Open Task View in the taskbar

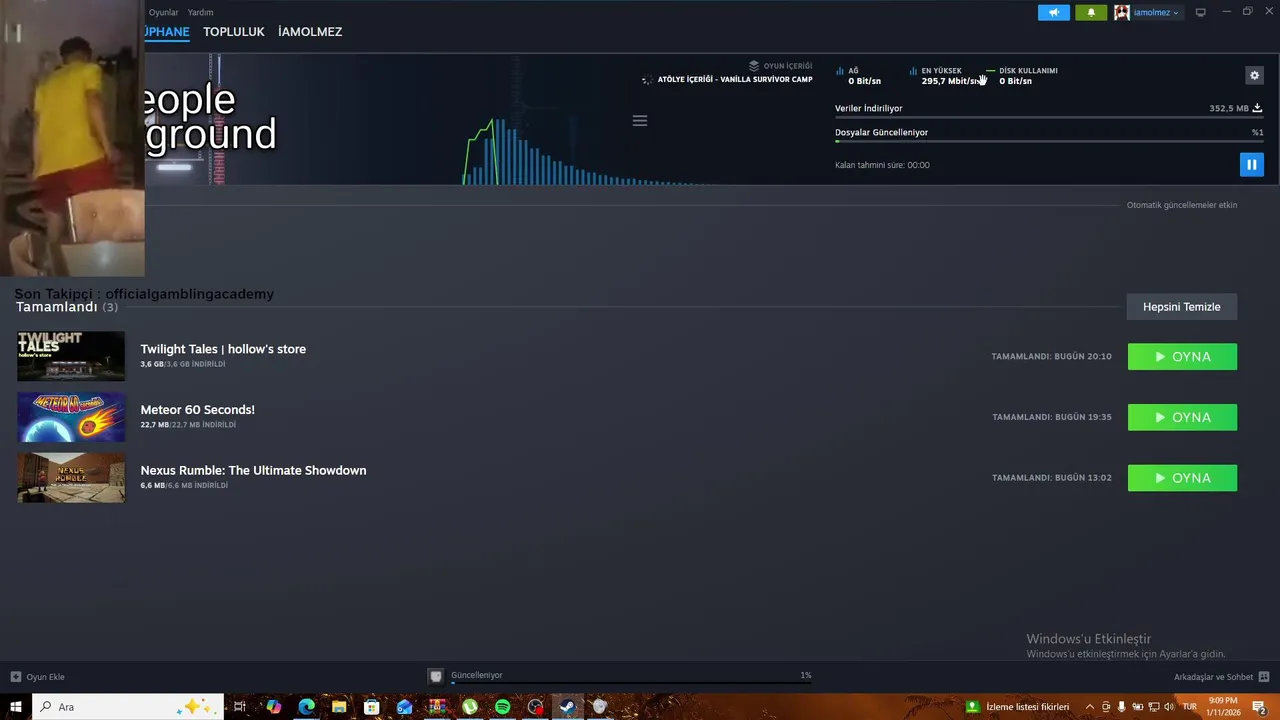click(240, 707)
